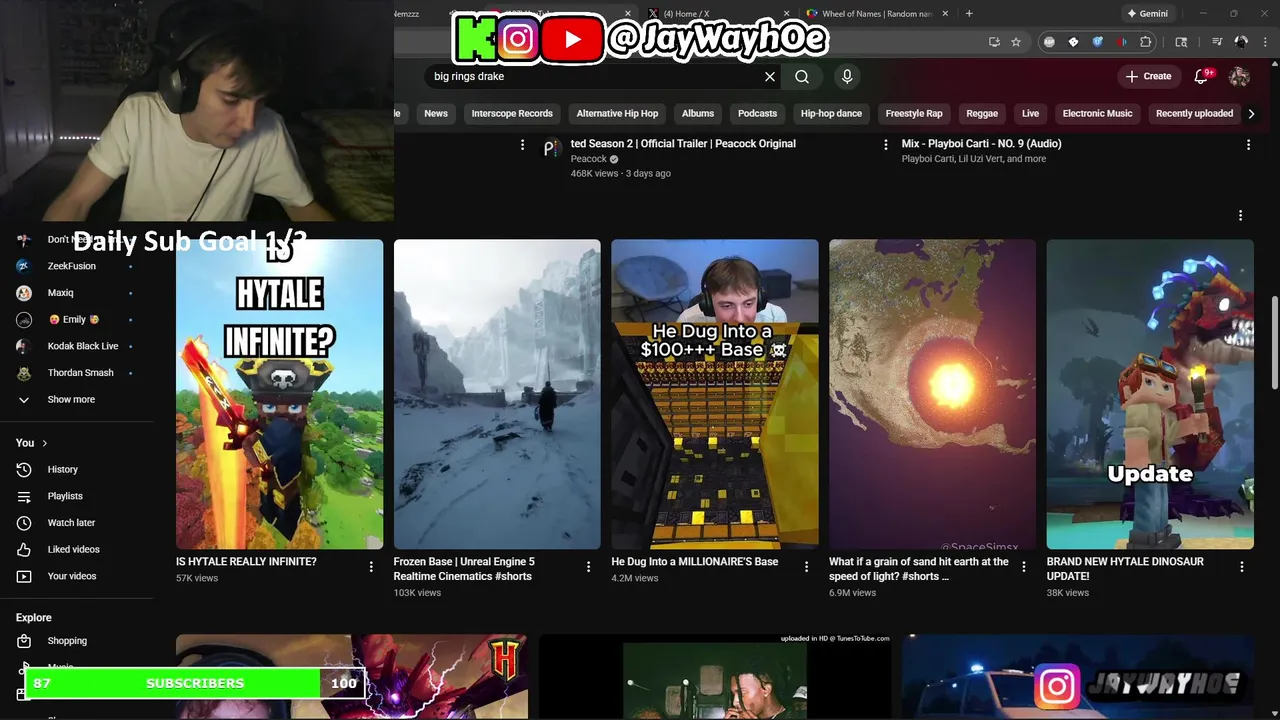
Task: Open the YouTube account avatar menu
Action: tap(1239, 76)
